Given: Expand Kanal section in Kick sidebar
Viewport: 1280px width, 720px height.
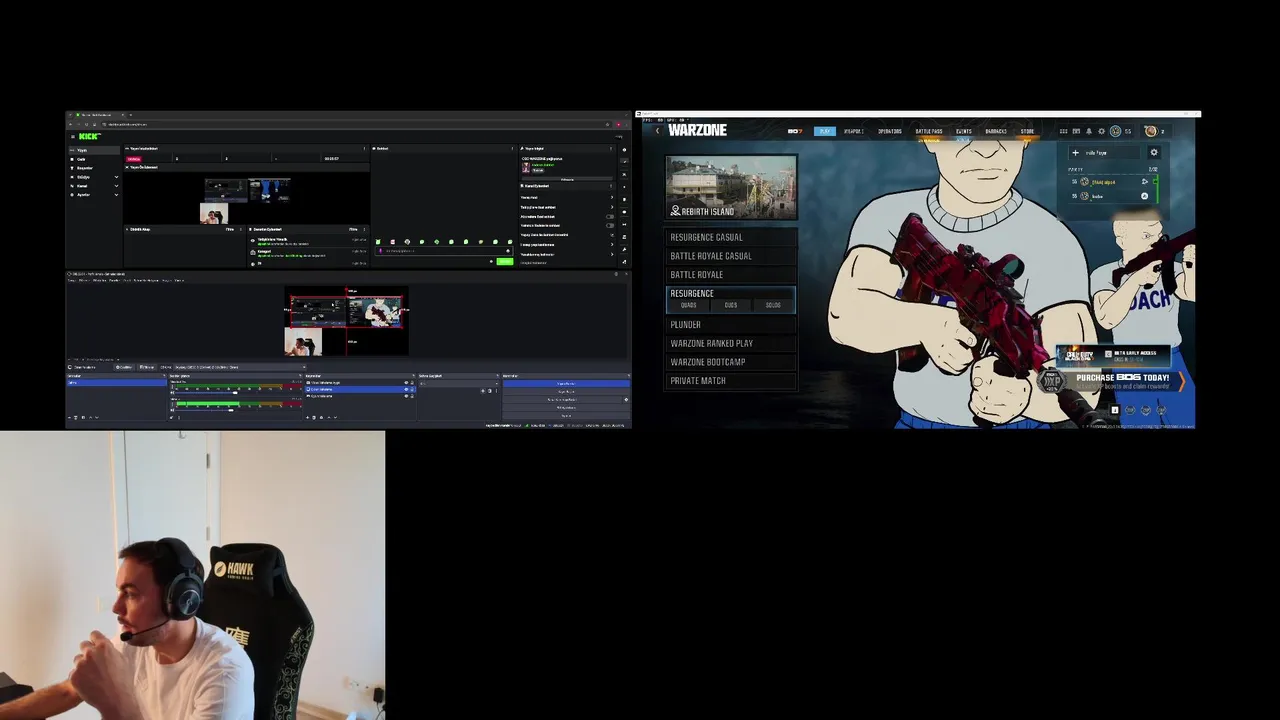Looking at the screenshot, I should 116,186.
